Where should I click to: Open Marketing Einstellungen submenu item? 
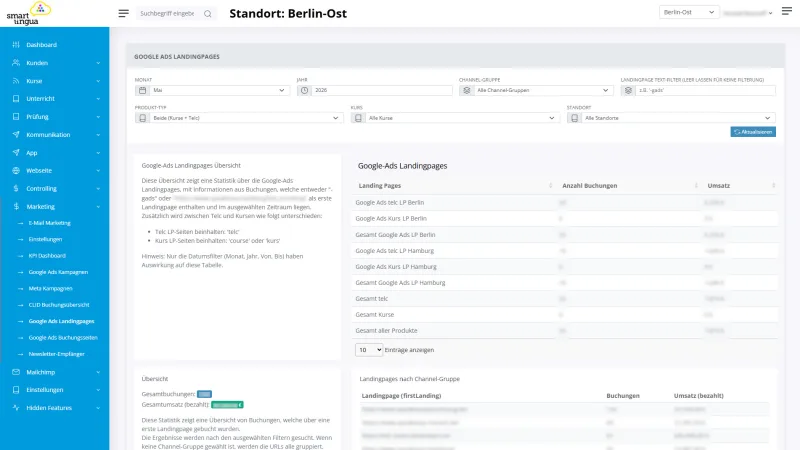[x=45, y=239]
